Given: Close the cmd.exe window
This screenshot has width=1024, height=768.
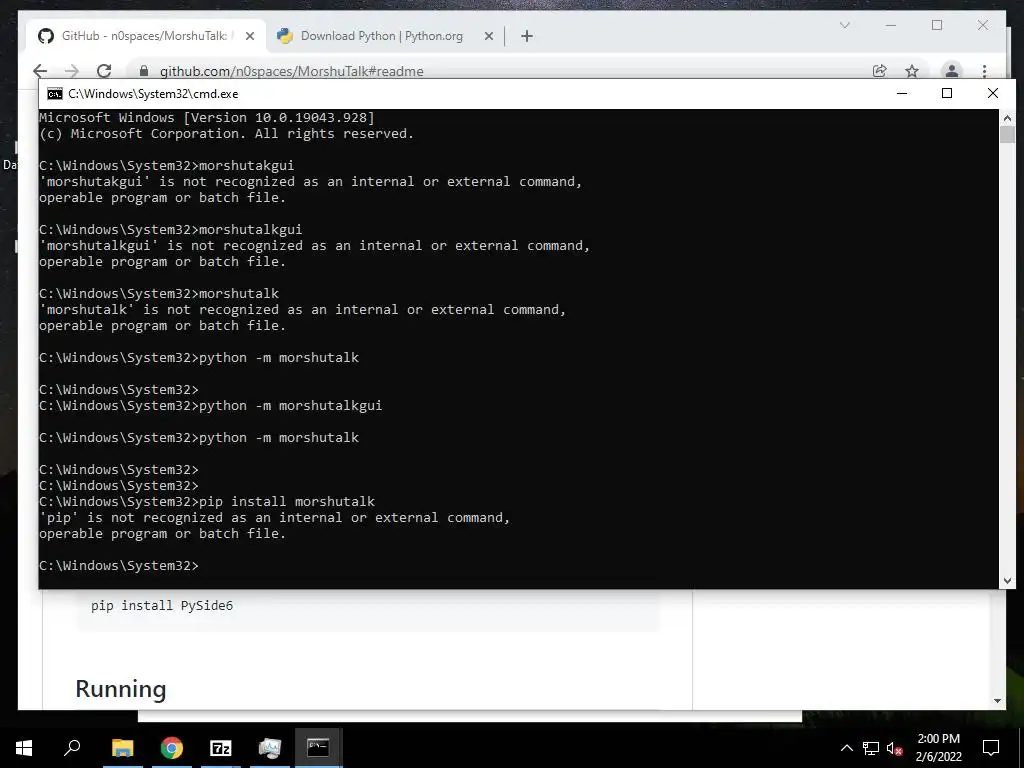Looking at the screenshot, I should pos(993,93).
